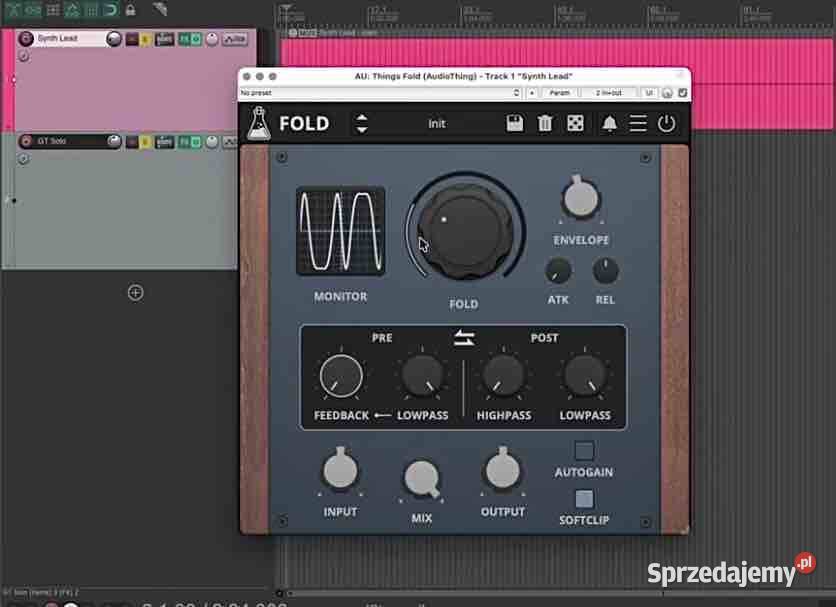Save the current preset with the disk icon

pos(513,122)
